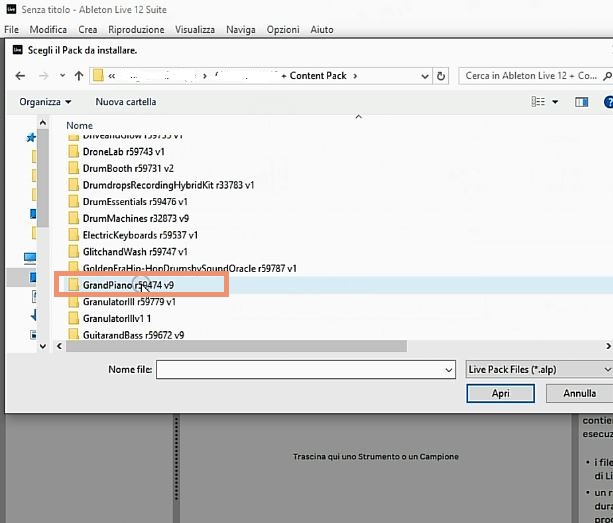Refresh the Content Pack folder listing

pyautogui.click(x=443, y=75)
